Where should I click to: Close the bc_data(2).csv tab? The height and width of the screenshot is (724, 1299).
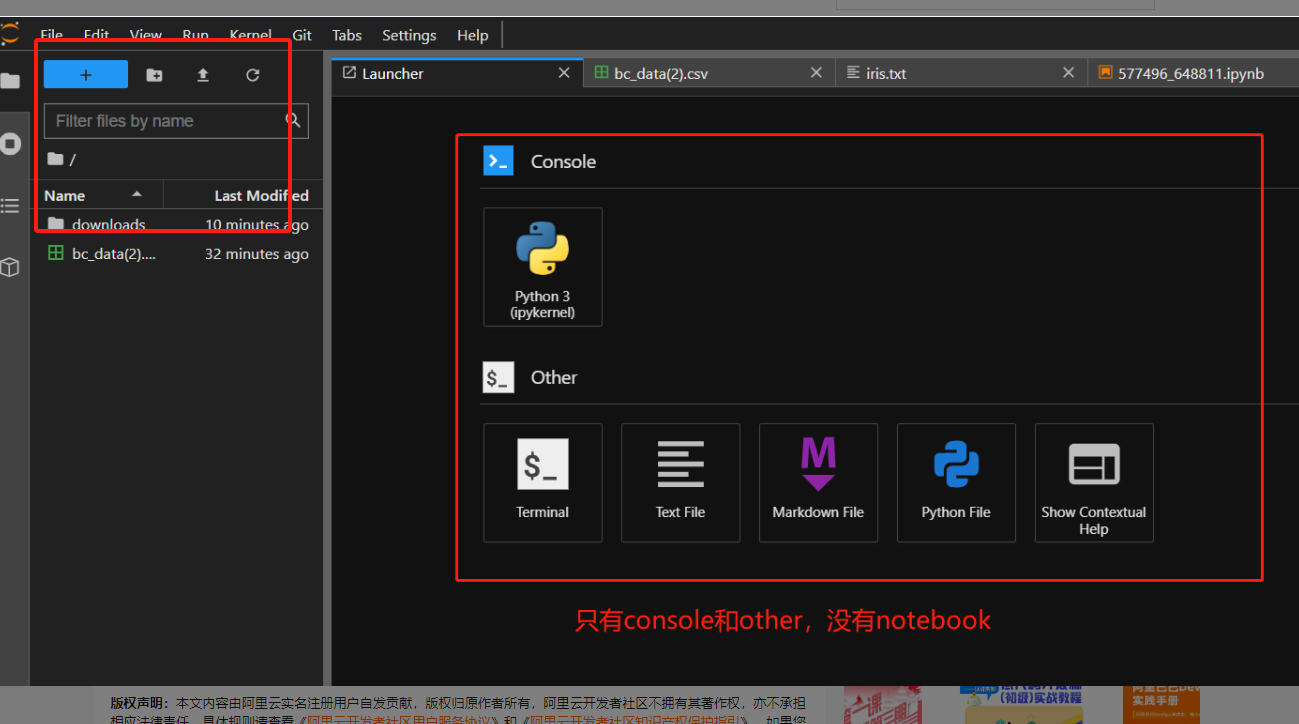click(x=816, y=73)
